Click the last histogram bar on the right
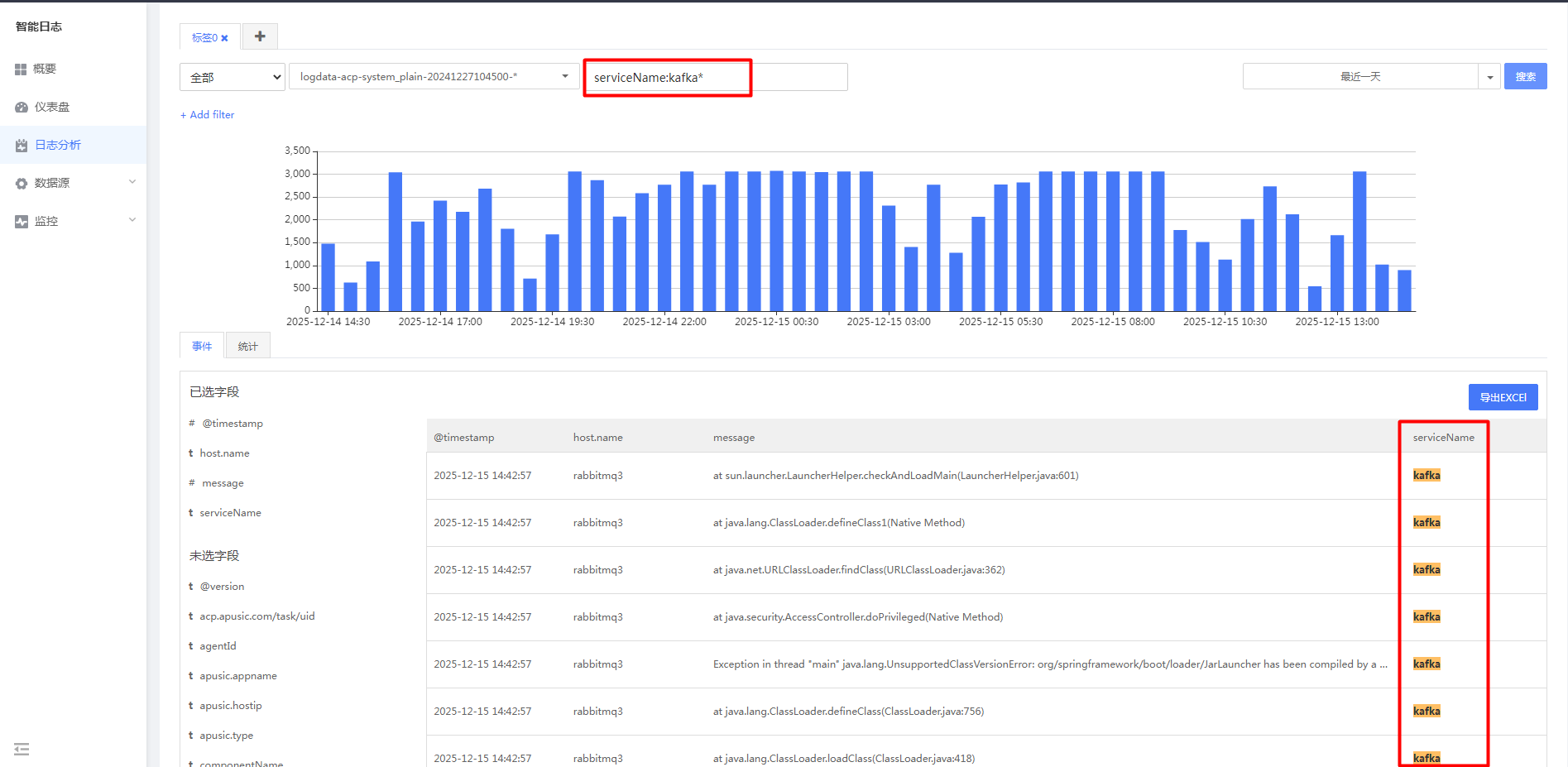Viewport: 1568px width, 767px height. (x=1404, y=290)
